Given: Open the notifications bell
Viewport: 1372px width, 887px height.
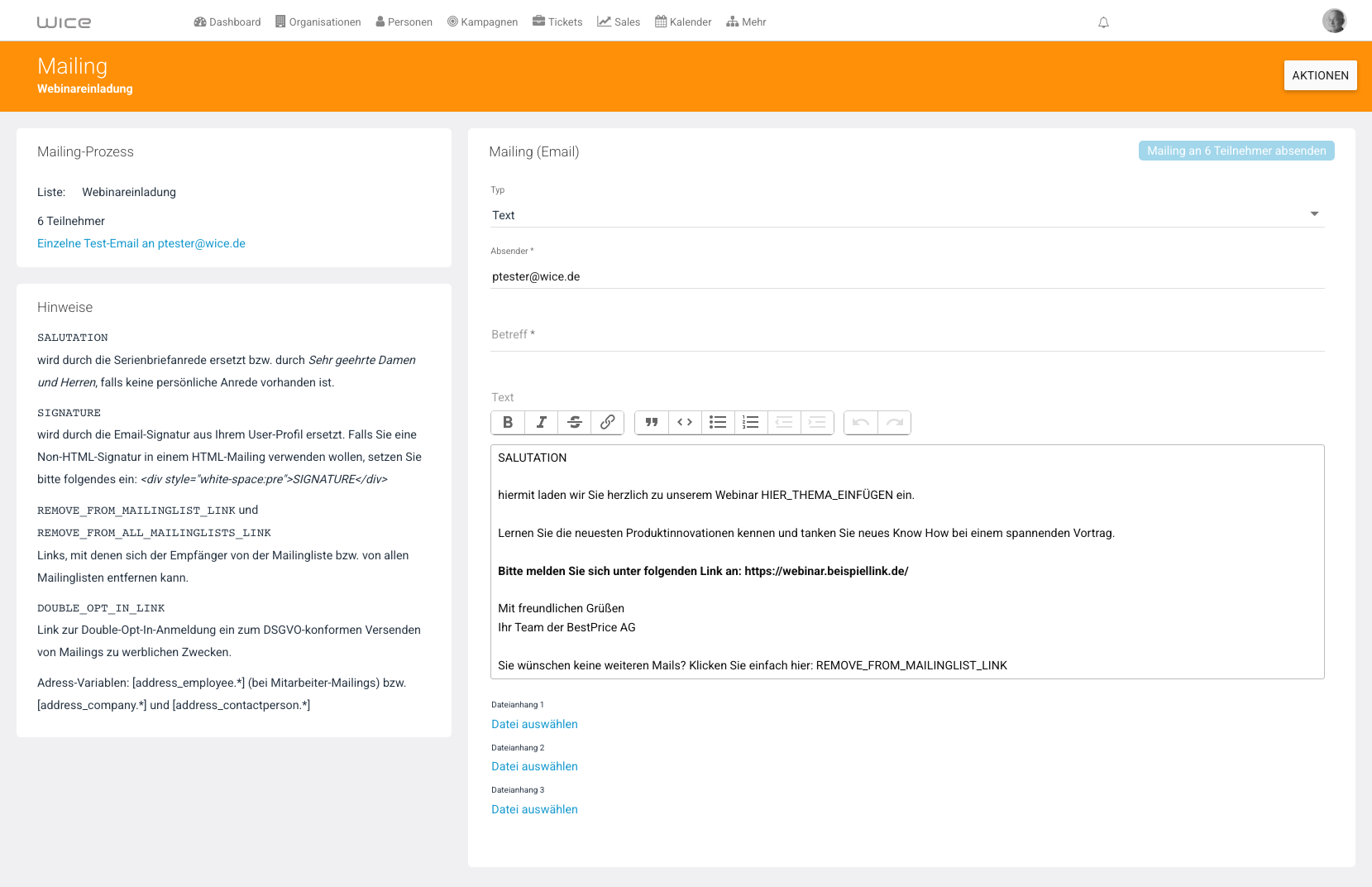Looking at the screenshot, I should pyautogui.click(x=1103, y=22).
